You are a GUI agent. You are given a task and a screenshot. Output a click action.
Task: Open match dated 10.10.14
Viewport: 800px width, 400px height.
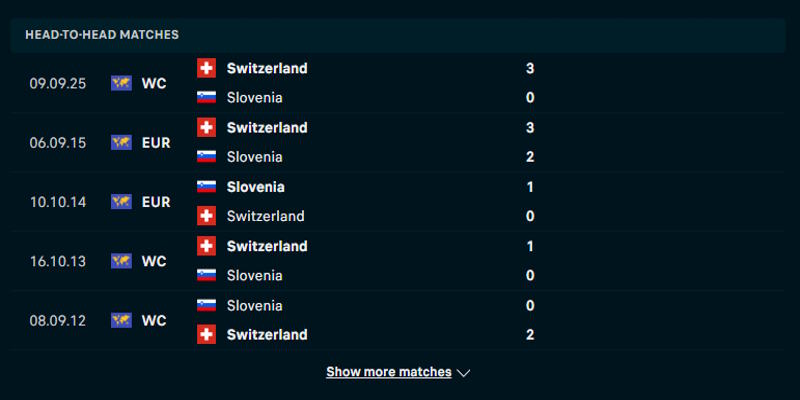(58, 202)
